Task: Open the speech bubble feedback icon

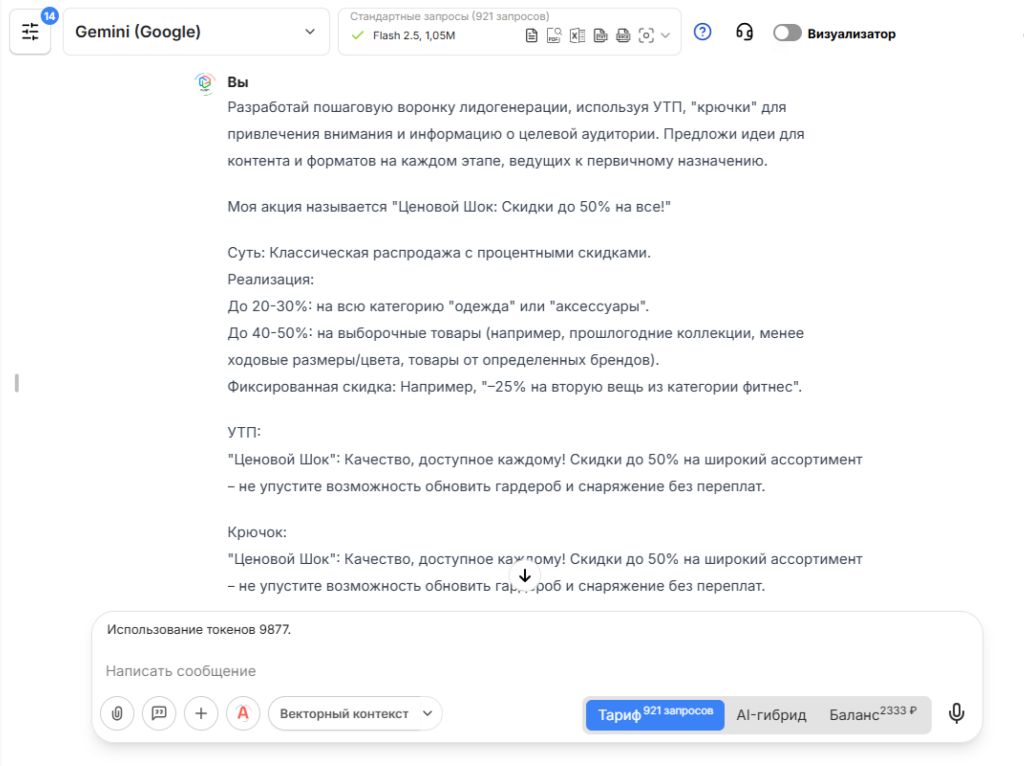Action: click(159, 714)
